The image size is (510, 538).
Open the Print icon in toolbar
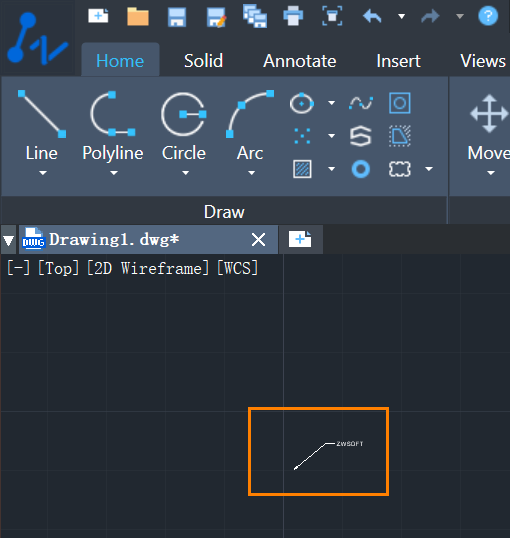click(x=293, y=16)
